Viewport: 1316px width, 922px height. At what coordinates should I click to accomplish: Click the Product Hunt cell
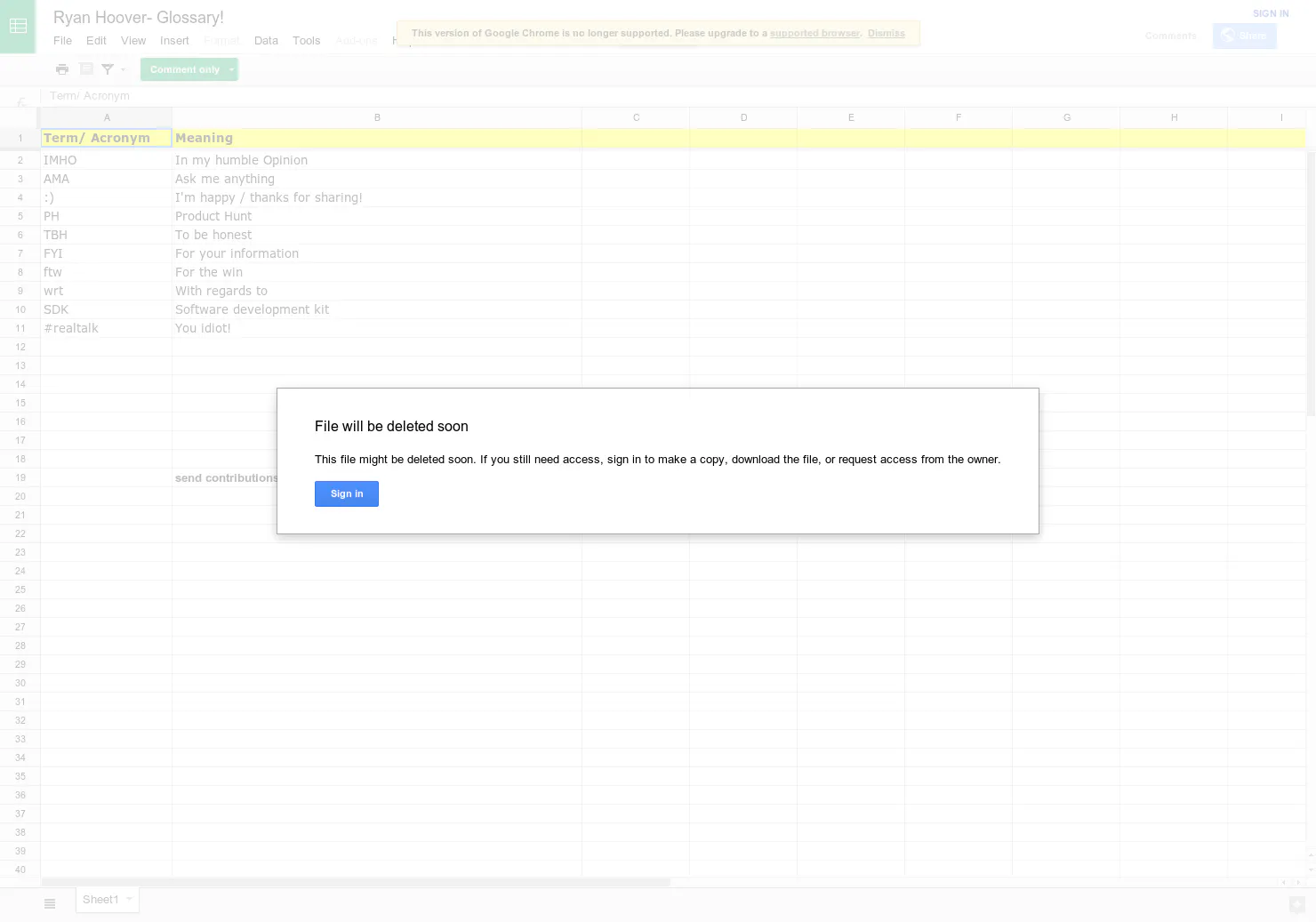click(x=377, y=216)
